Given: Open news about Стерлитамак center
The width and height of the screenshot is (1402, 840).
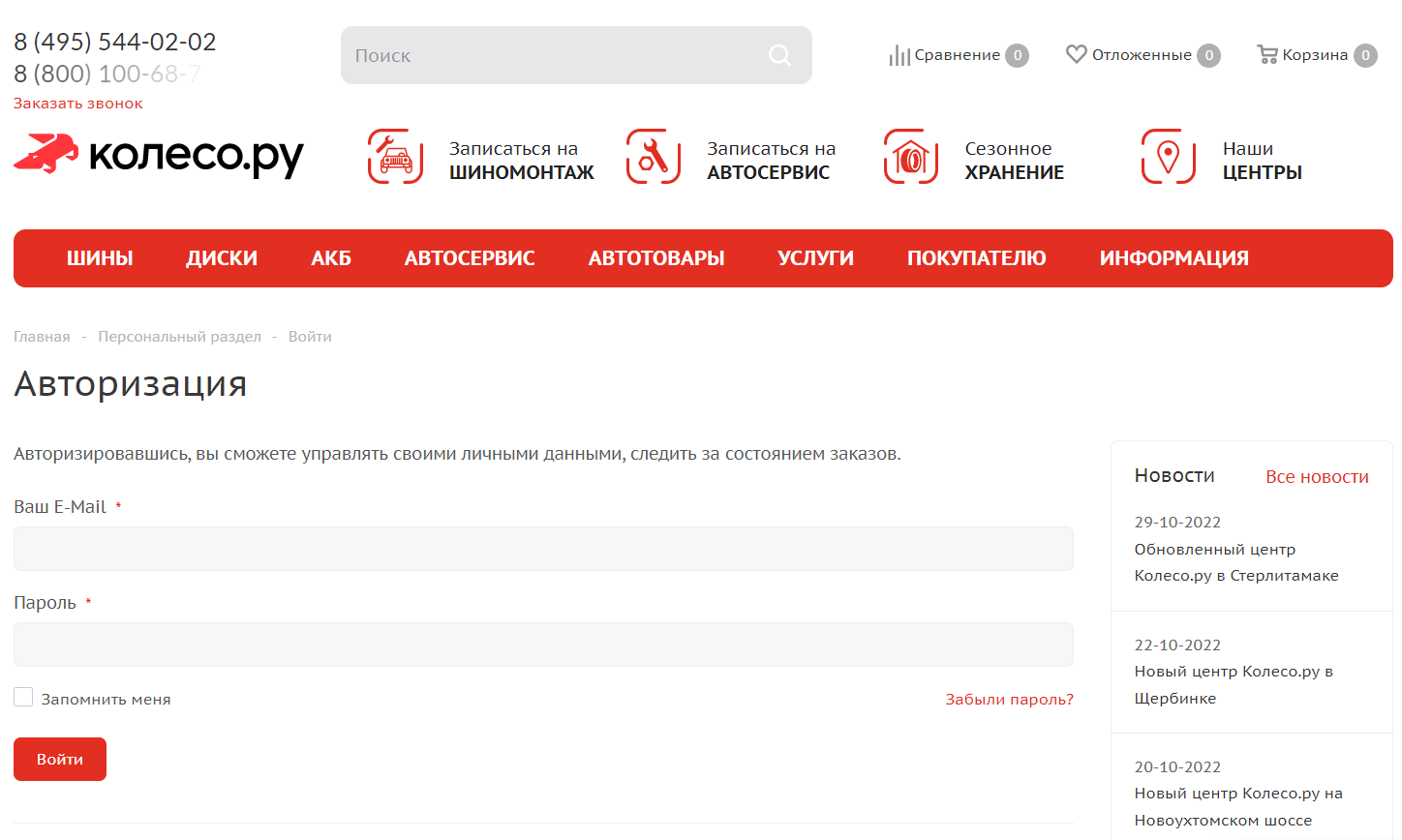Looking at the screenshot, I should (1236, 562).
